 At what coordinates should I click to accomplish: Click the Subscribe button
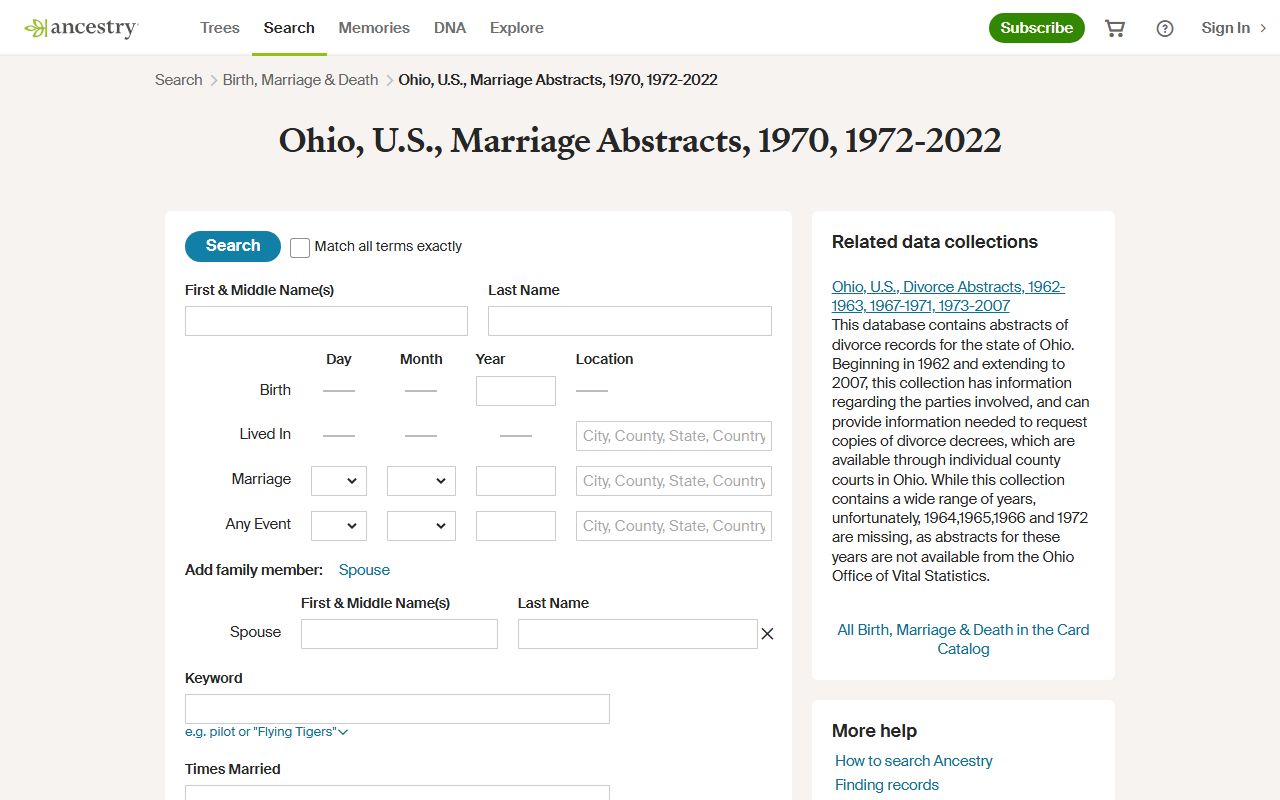1037,28
